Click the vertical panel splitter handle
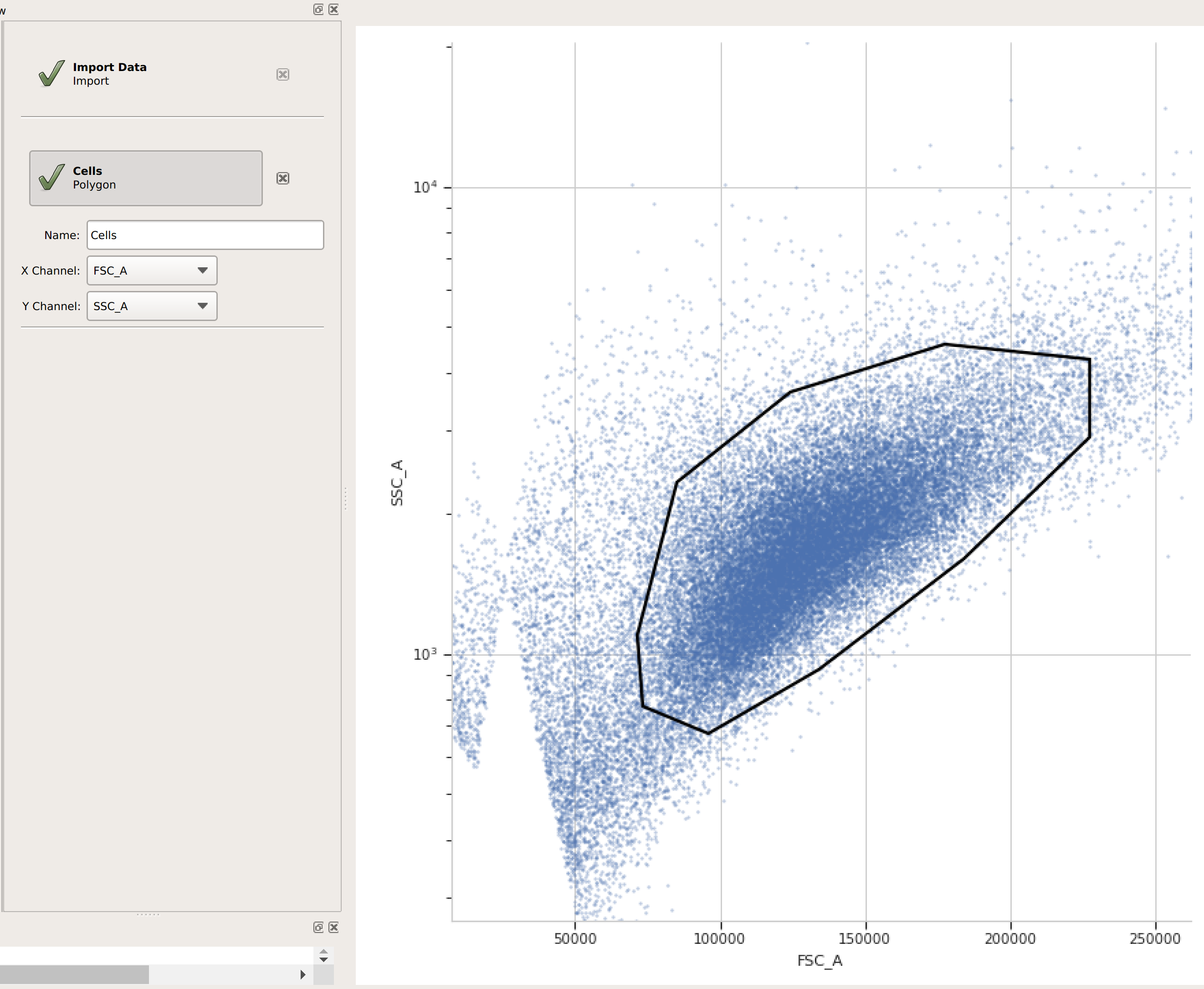The width and height of the screenshot is (1204, 989). [x=345, y=499]
